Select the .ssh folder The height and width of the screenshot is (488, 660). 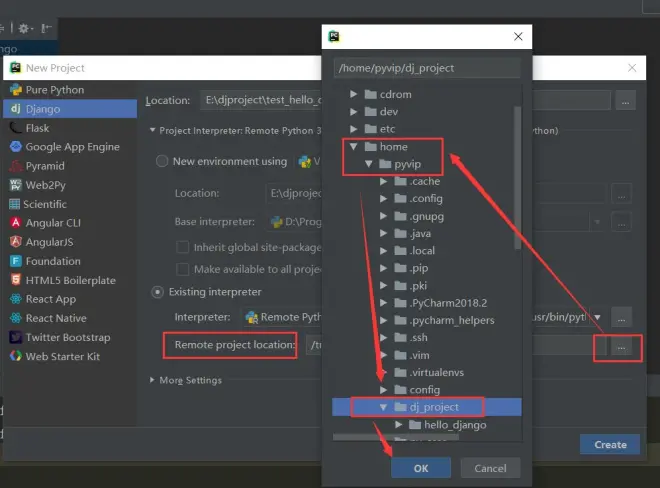click(411, 337)
